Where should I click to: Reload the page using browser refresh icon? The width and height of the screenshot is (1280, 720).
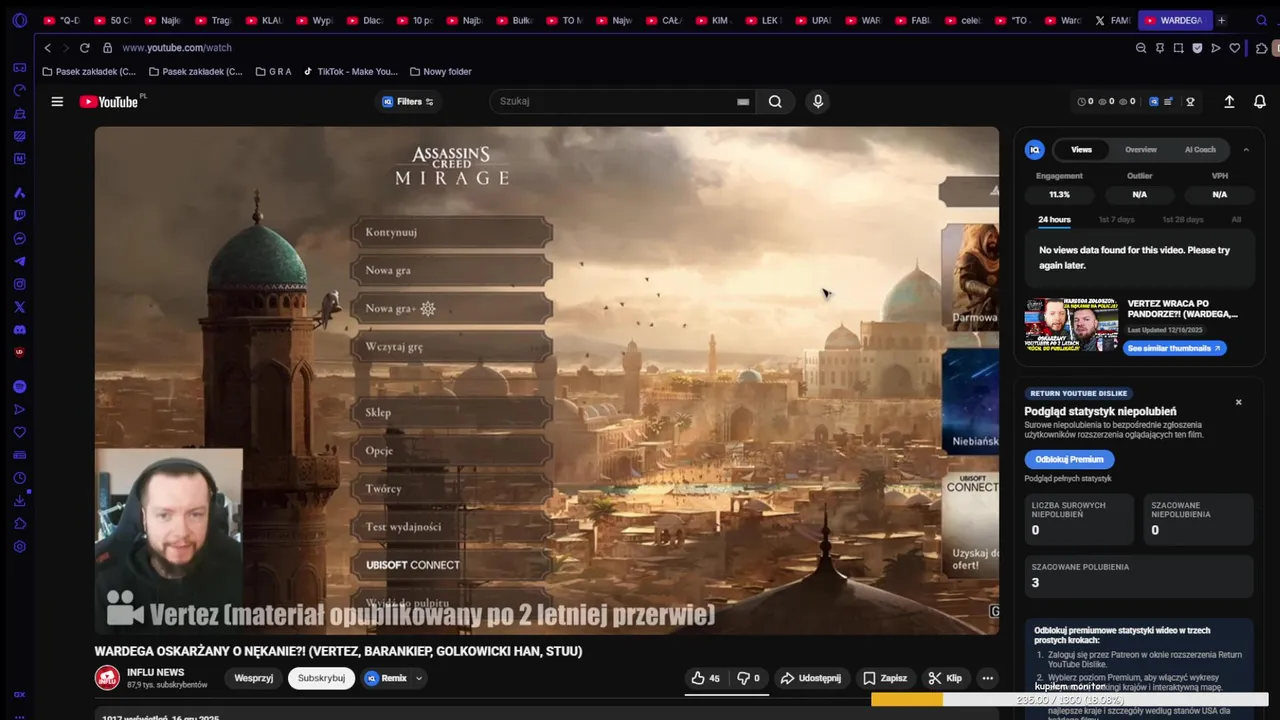[85, 48]
